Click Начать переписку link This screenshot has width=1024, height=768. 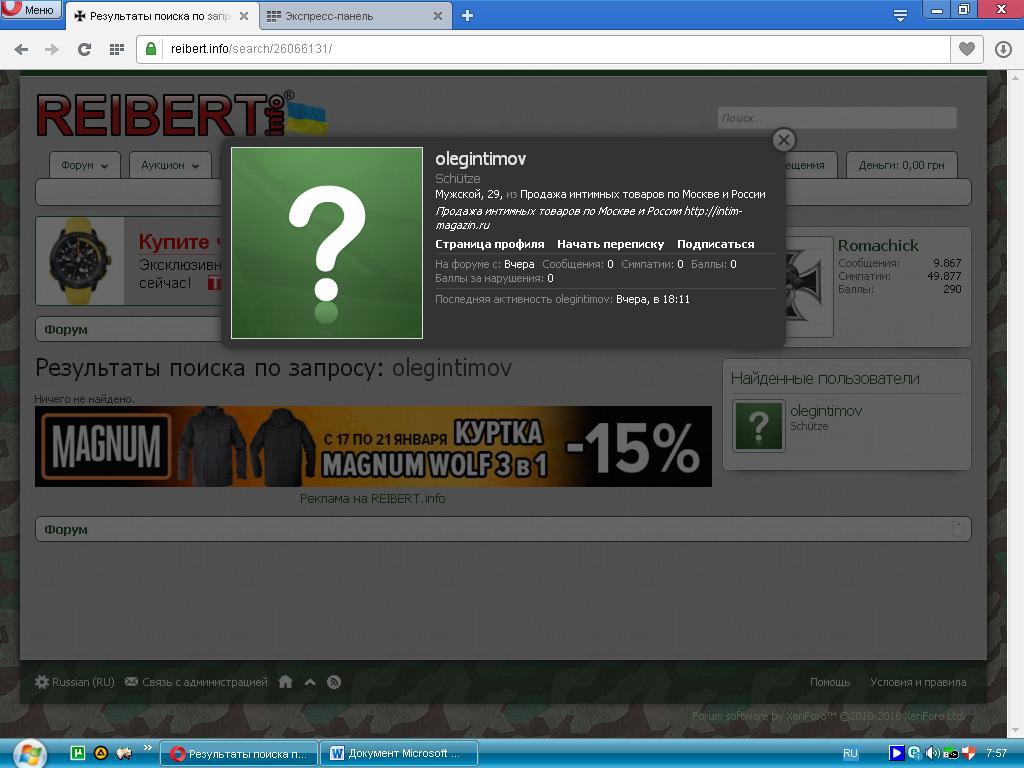611,244
